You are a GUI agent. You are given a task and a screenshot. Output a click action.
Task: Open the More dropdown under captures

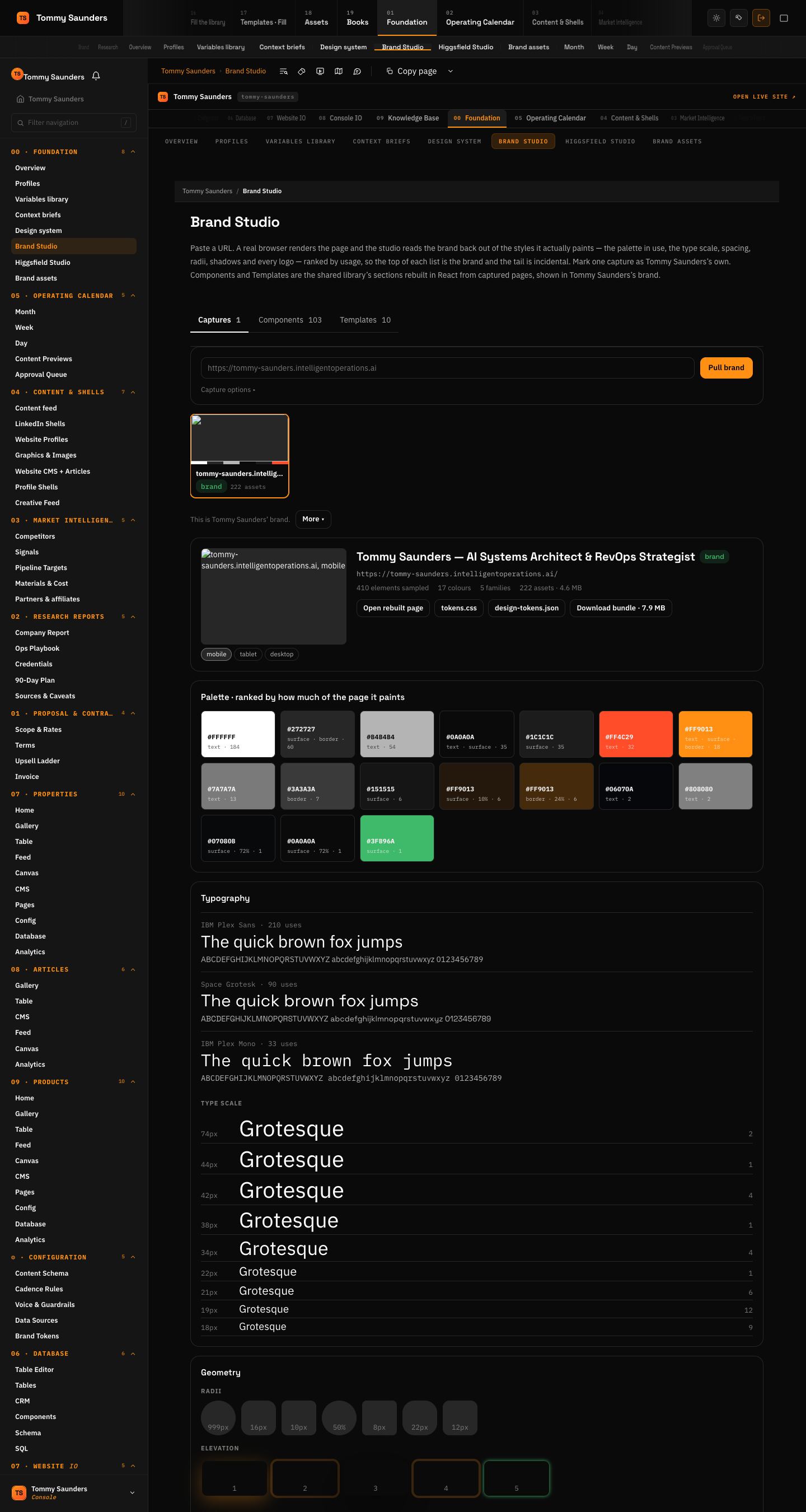313,520
